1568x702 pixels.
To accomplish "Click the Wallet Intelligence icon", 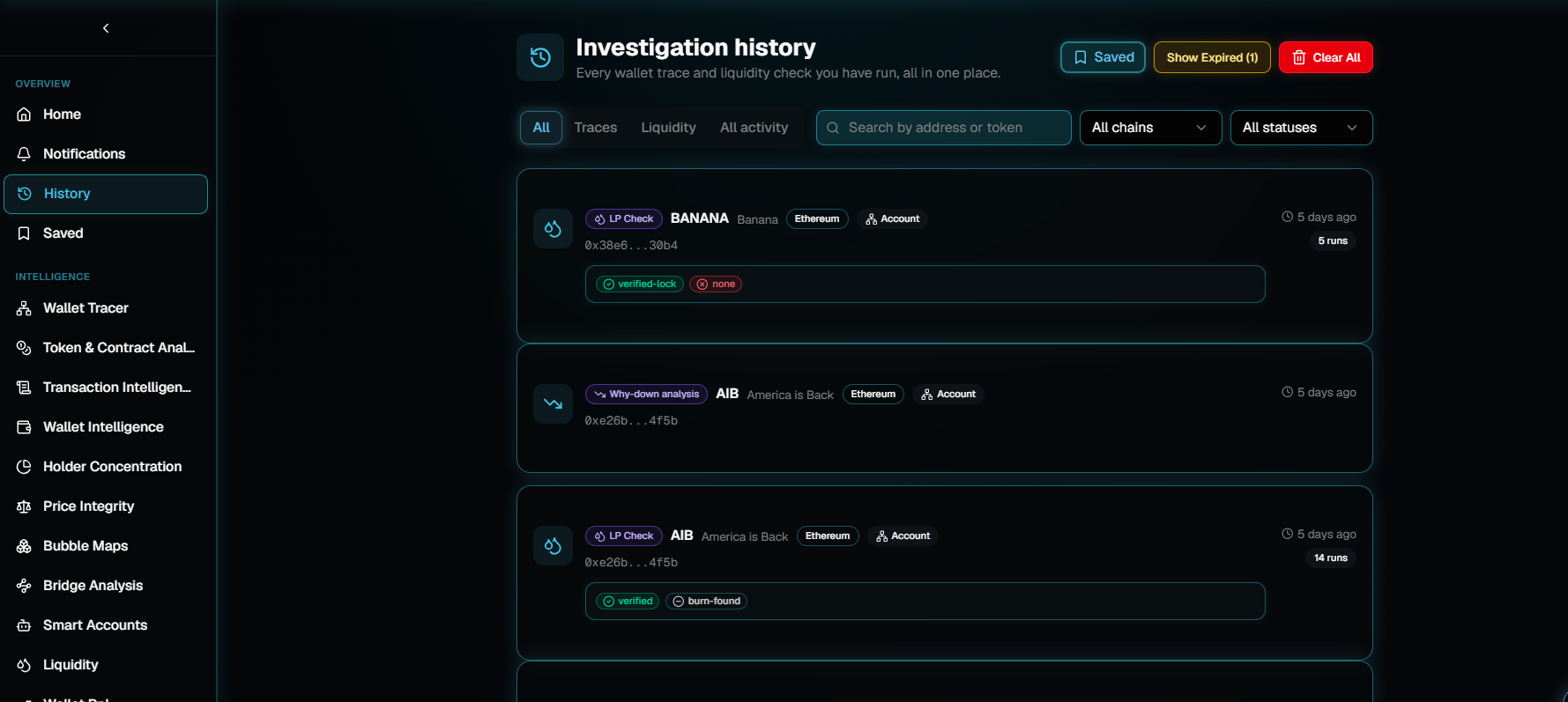I will click(24, 427).
